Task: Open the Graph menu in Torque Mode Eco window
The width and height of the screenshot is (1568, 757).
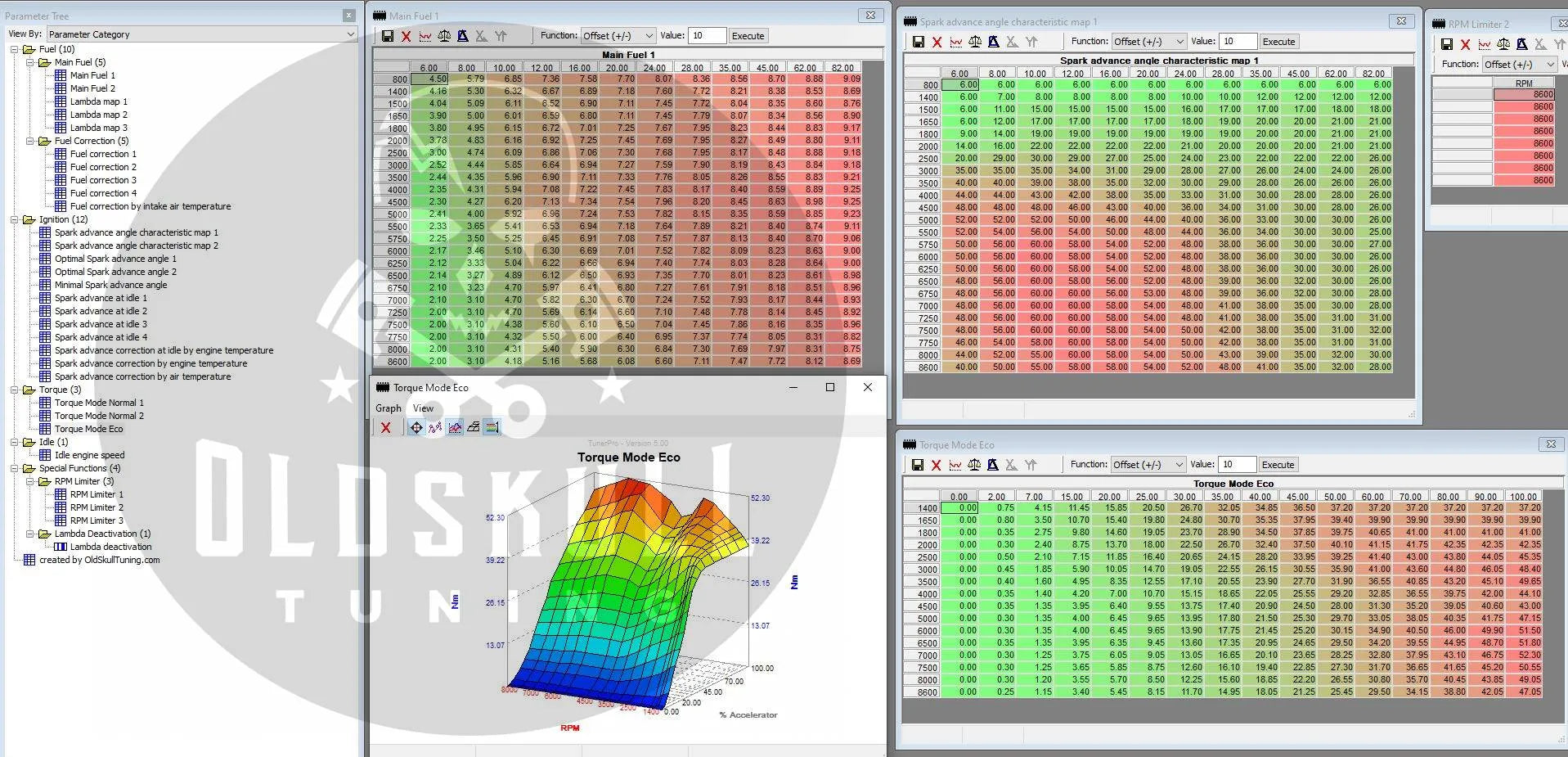Action: tap(388, 408)
